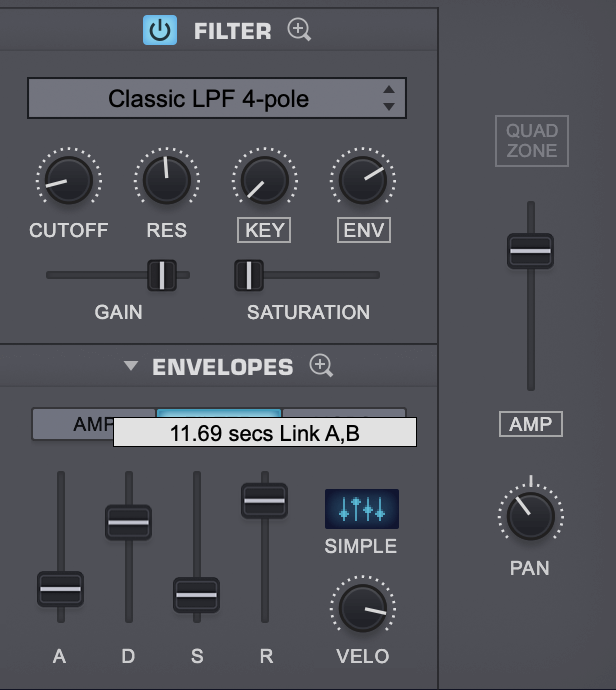Click the CUTOFF knob

click(69, 180)
